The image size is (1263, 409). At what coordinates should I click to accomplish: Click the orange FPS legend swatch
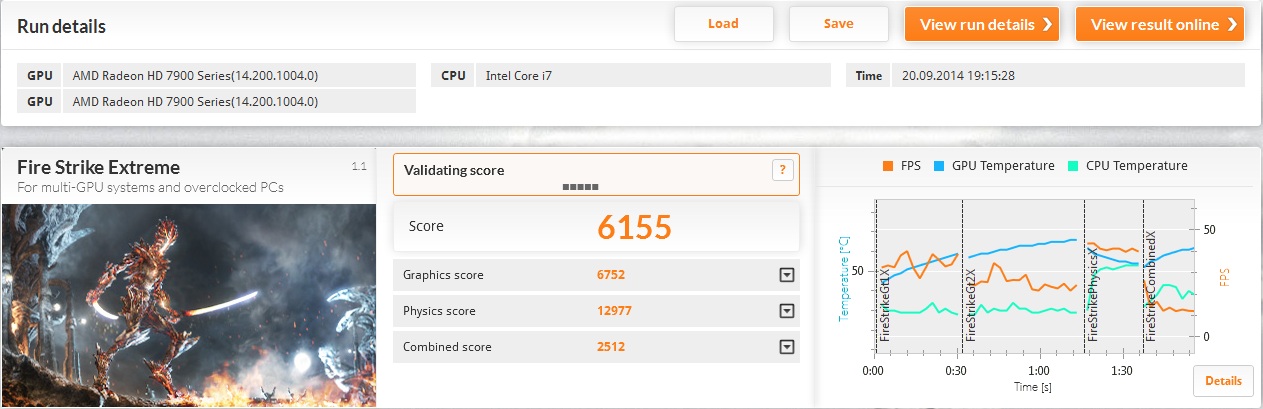pos(886,166)
